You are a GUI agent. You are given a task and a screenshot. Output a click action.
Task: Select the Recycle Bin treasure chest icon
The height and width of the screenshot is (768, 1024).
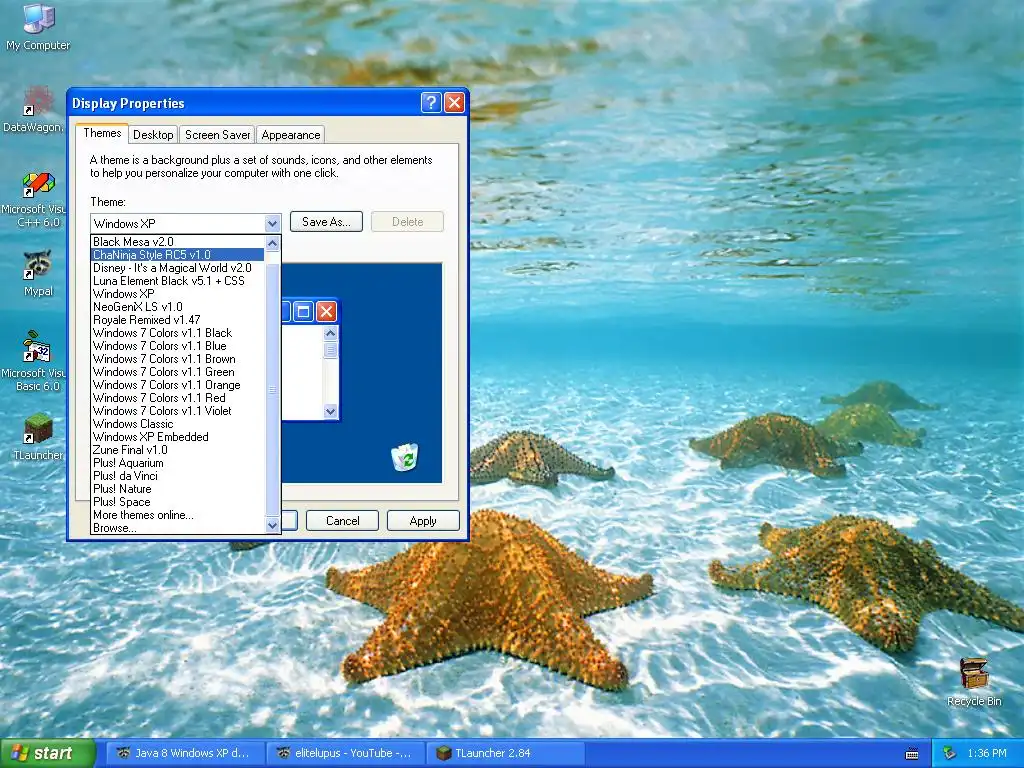coord(974,682)
